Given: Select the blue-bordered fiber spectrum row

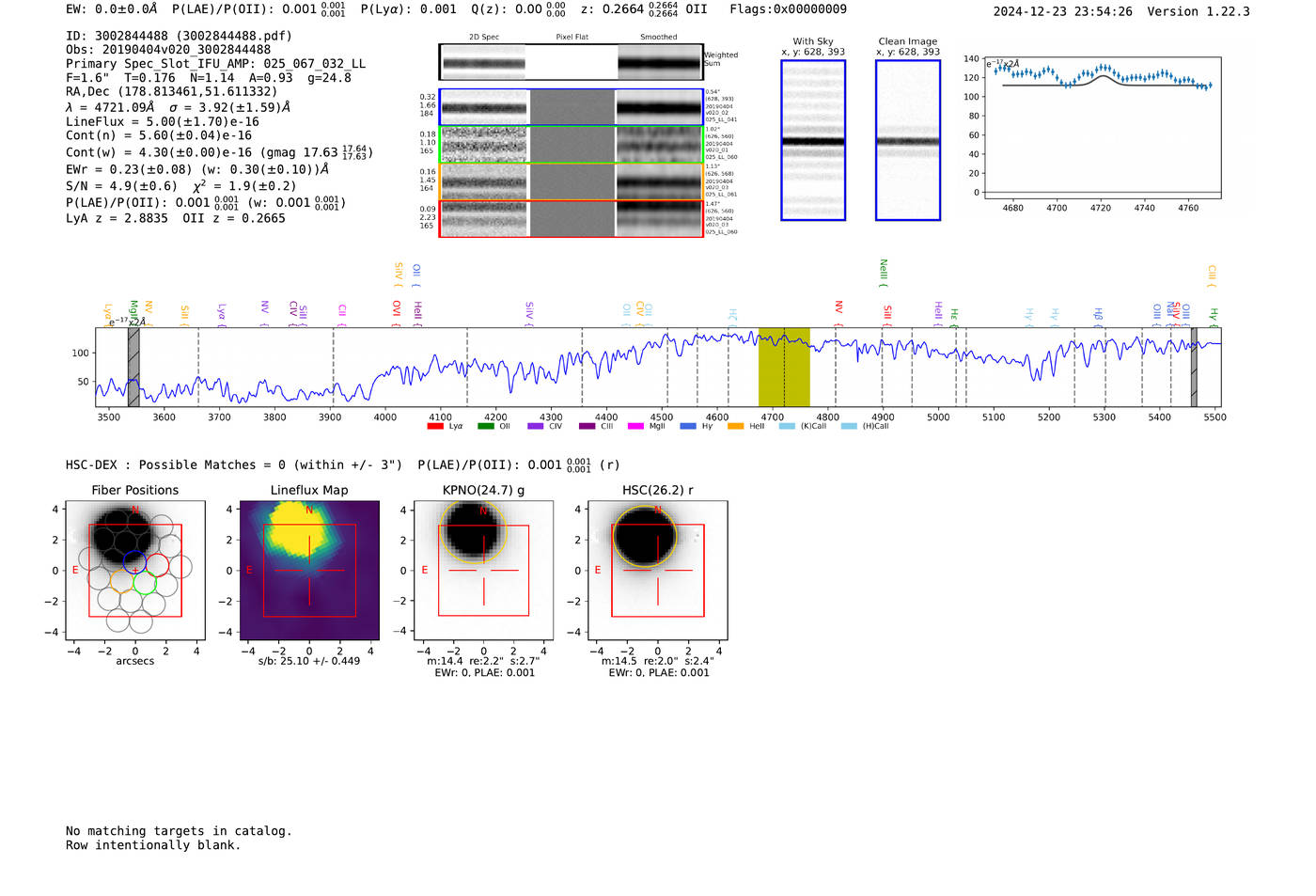Looking at the screenshot, I should click(572, 107).
